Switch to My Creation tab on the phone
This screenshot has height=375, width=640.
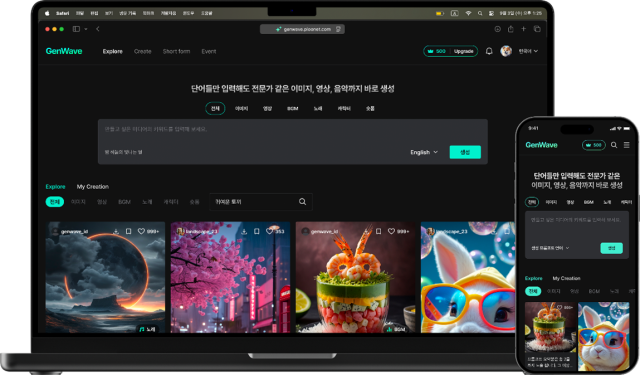[567, 278]
